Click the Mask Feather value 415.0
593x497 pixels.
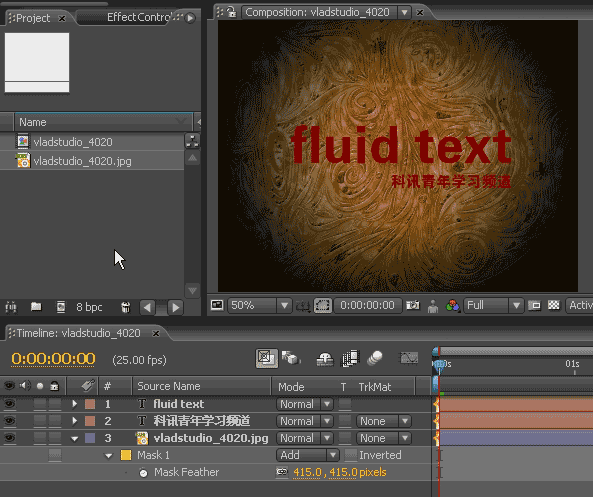click(307, 472)
